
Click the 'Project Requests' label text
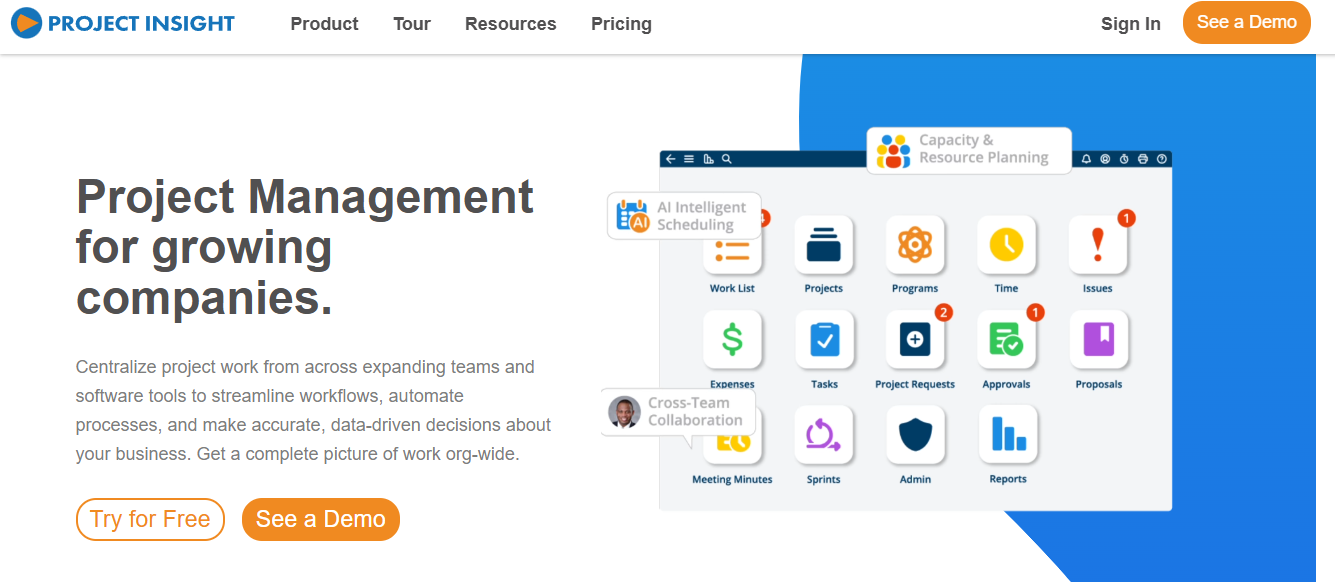coord(915,384)
